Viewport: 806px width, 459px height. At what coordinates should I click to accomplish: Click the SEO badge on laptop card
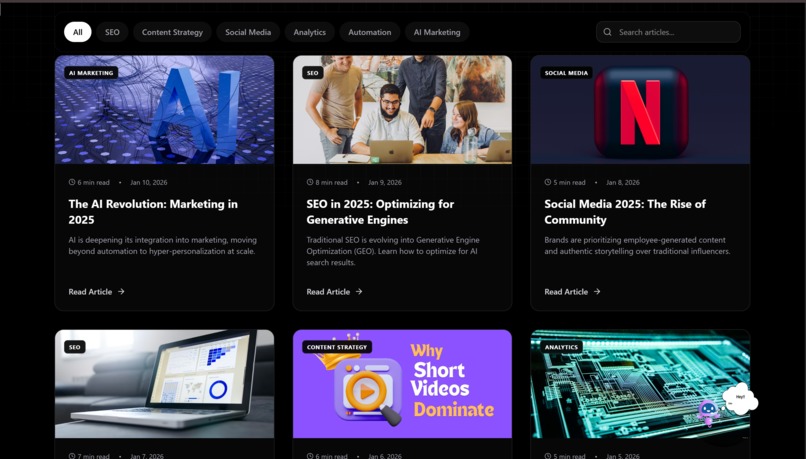75,347
